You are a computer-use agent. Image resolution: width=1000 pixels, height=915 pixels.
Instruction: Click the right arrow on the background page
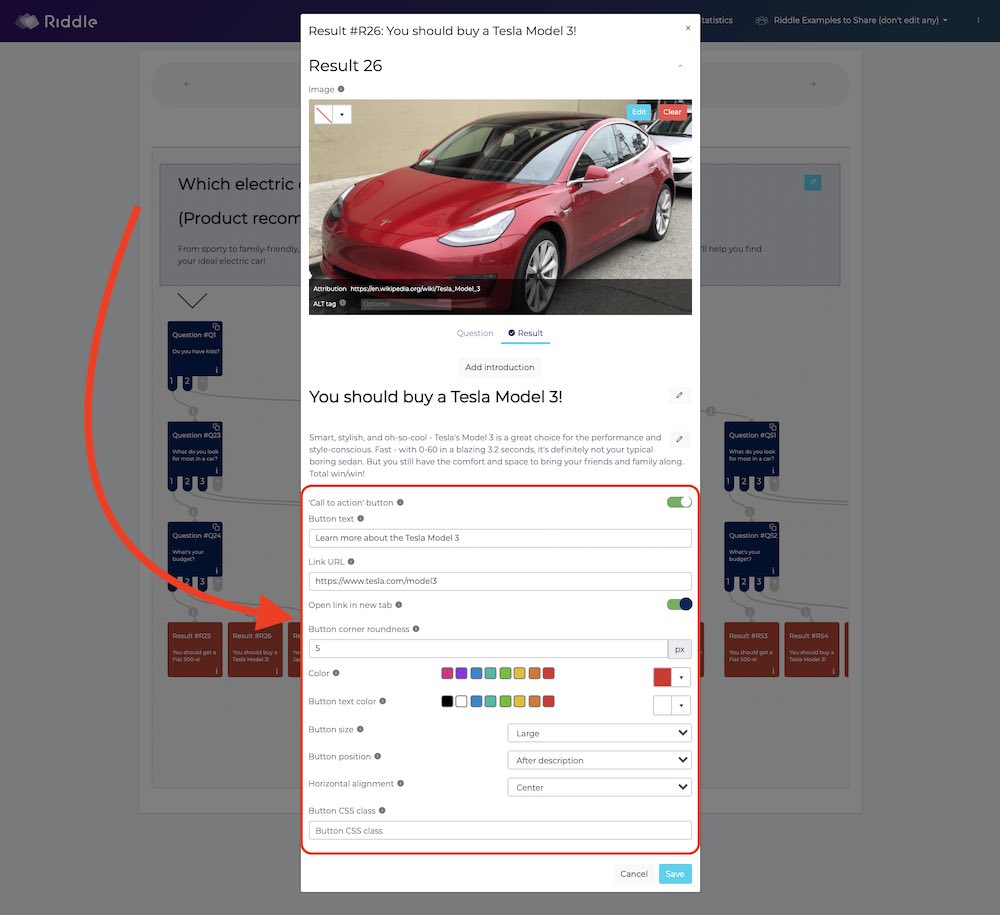[812, 84]
